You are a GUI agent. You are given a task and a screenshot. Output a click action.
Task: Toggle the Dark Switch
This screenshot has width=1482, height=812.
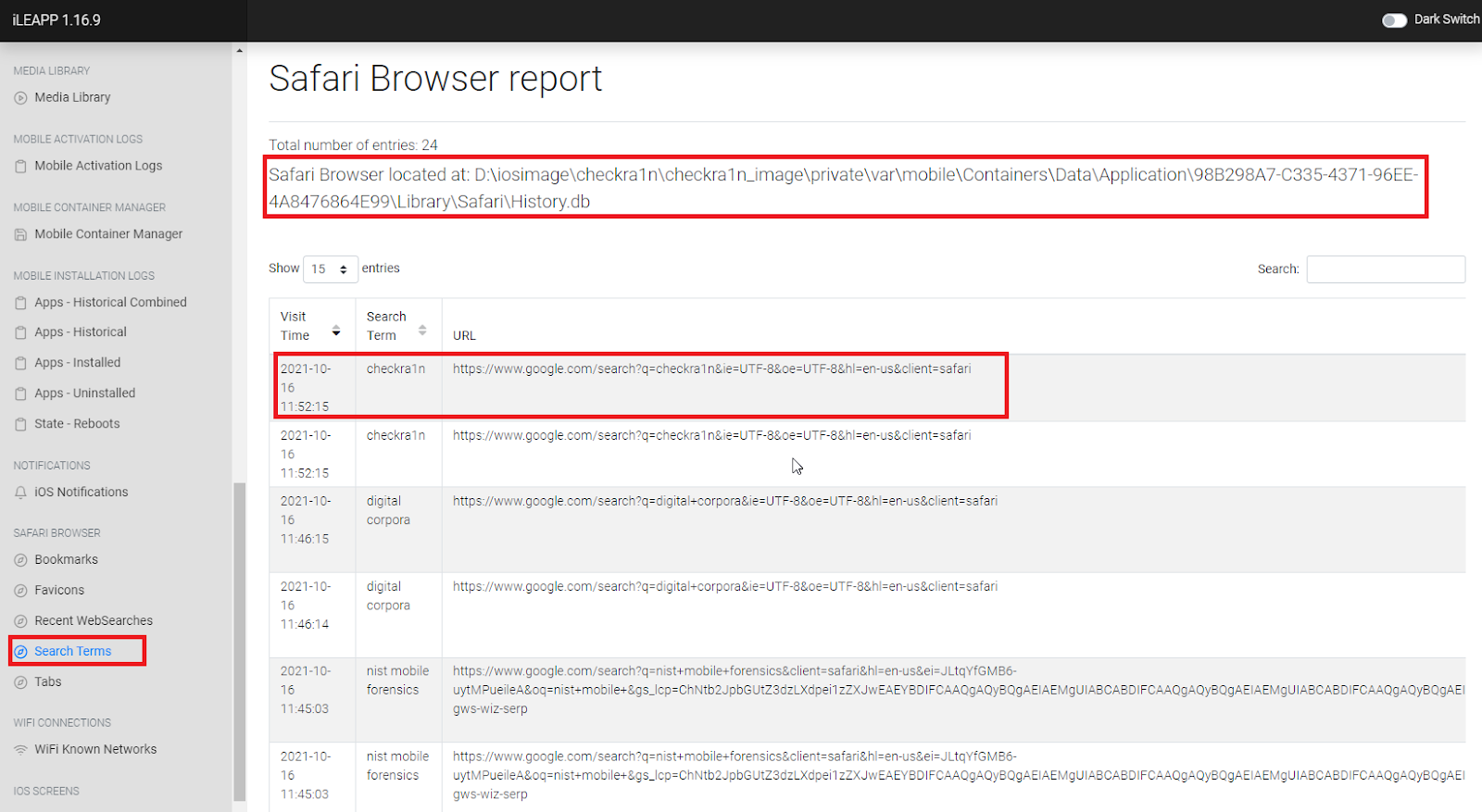pos(1394,20)
